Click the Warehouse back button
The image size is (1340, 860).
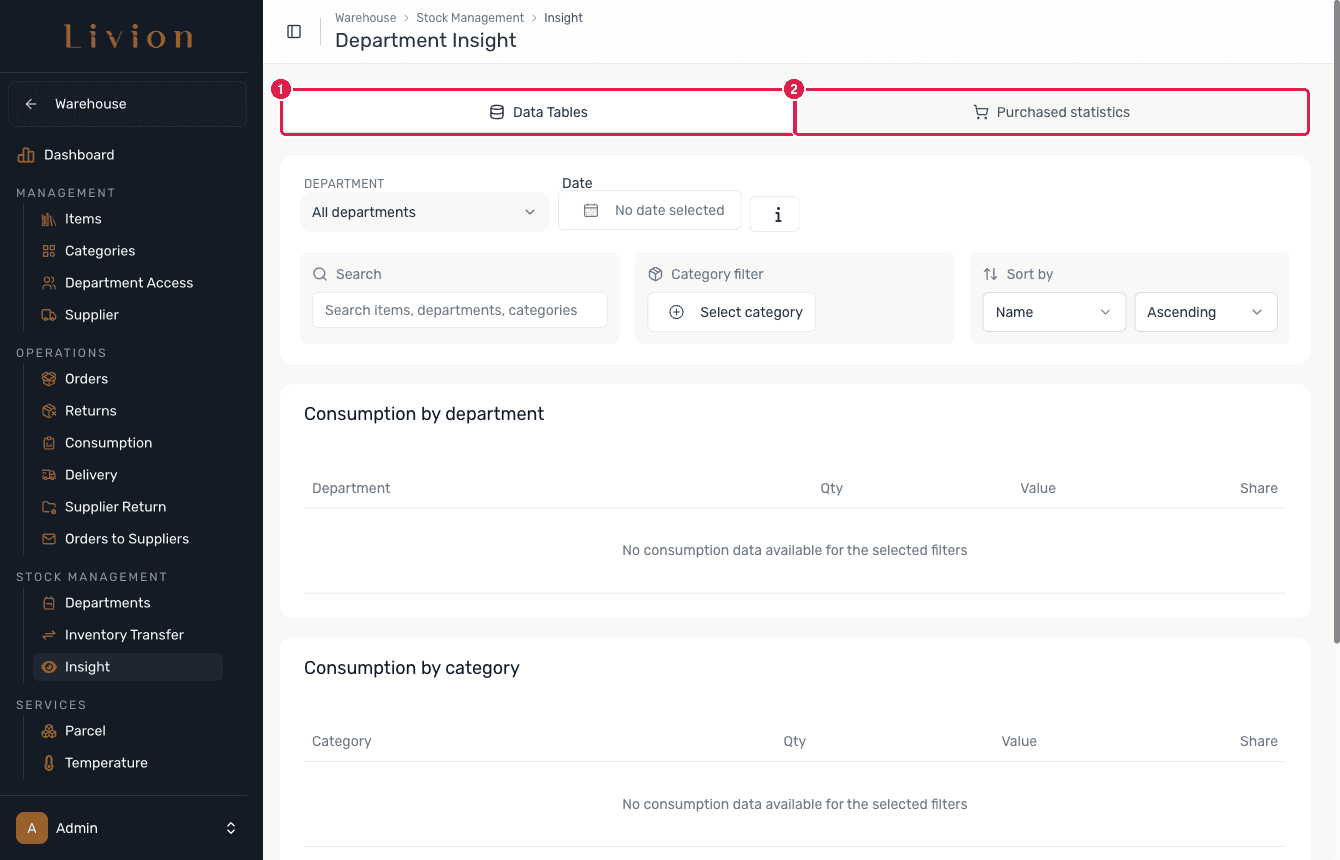coord(127,104)
